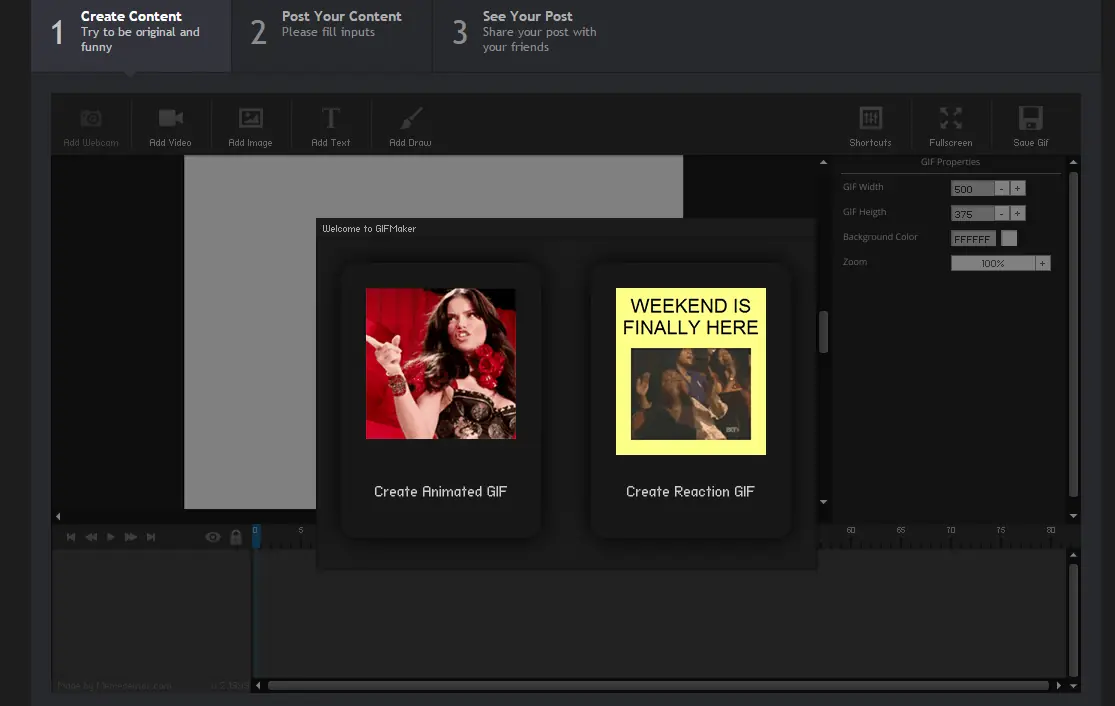The image size is (1115, 706).
Task: Select the Add Video tool
Action: point(171,127)
